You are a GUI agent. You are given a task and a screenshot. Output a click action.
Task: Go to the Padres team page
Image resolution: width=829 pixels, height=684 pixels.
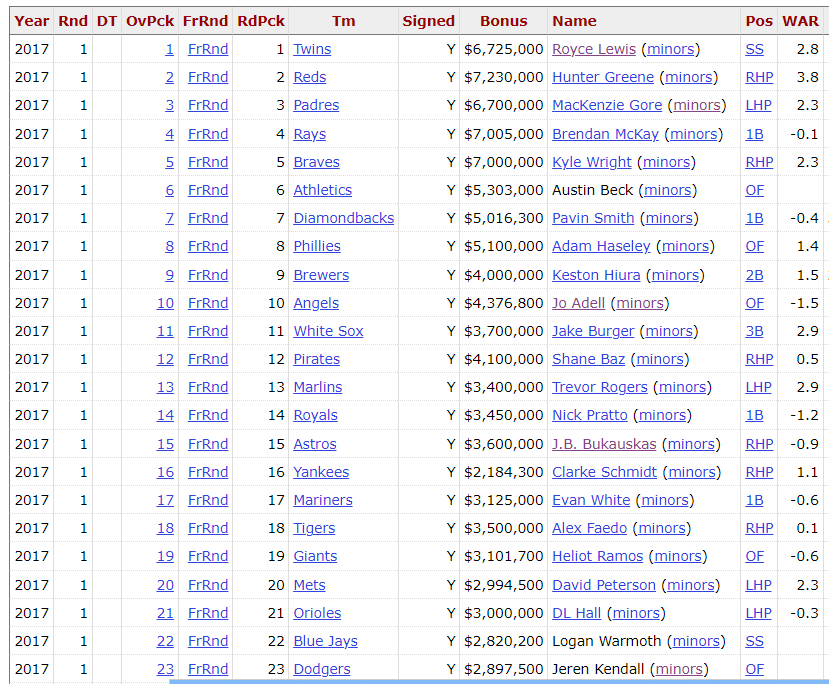[316, 105]
